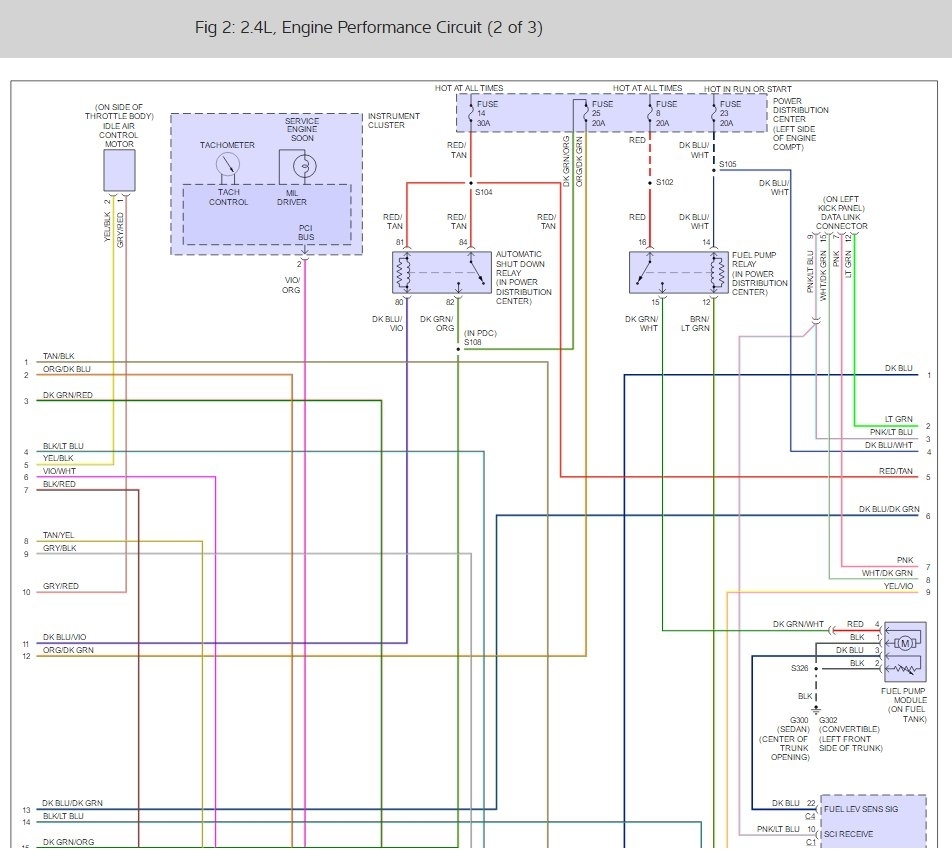This screenshot has height=860, width=952.
Task: Select the Fuse 14 30A symbol
Action: [x=471, y=113]
